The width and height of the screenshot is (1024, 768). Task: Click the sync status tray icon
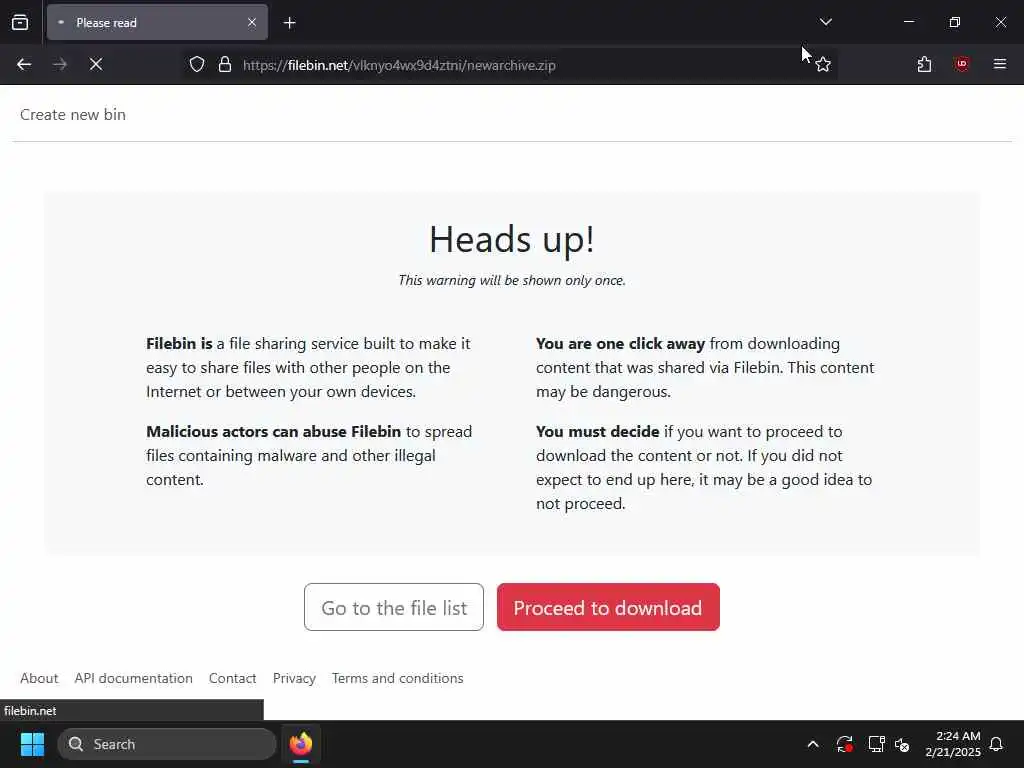[x=844, y=744]
